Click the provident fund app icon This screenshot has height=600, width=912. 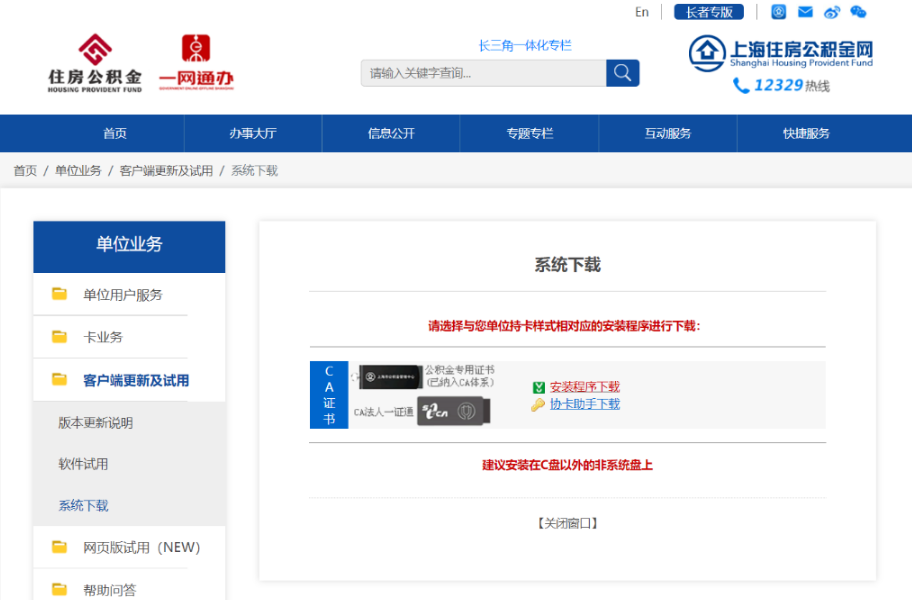coord(779,12)
